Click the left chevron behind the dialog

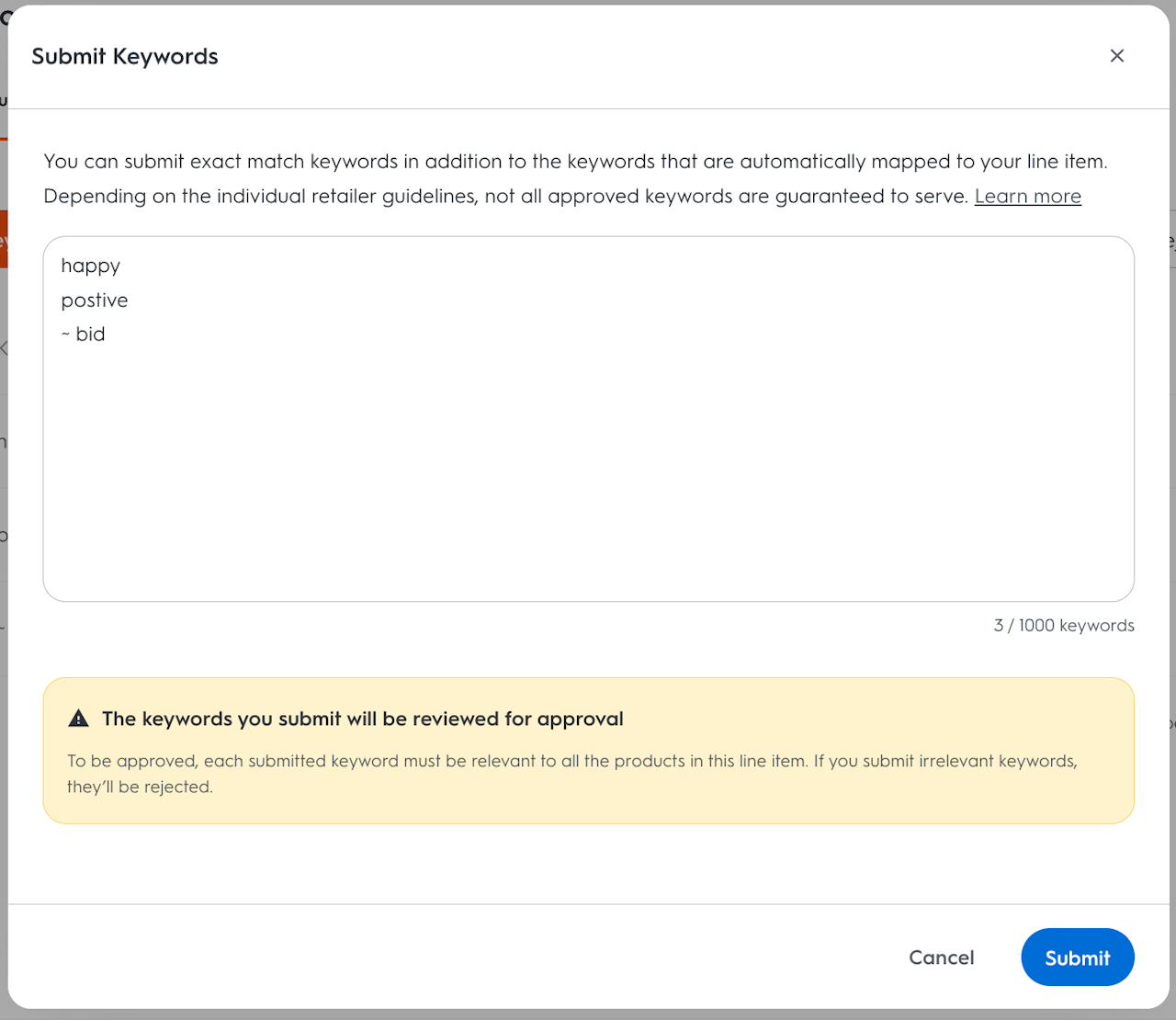tap(5, 348)
